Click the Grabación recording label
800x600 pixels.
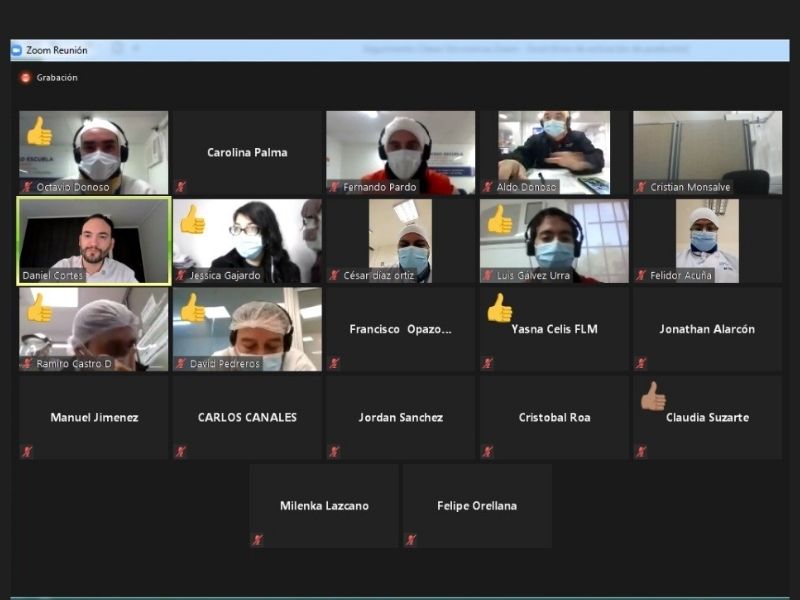(x=57, y=78)
